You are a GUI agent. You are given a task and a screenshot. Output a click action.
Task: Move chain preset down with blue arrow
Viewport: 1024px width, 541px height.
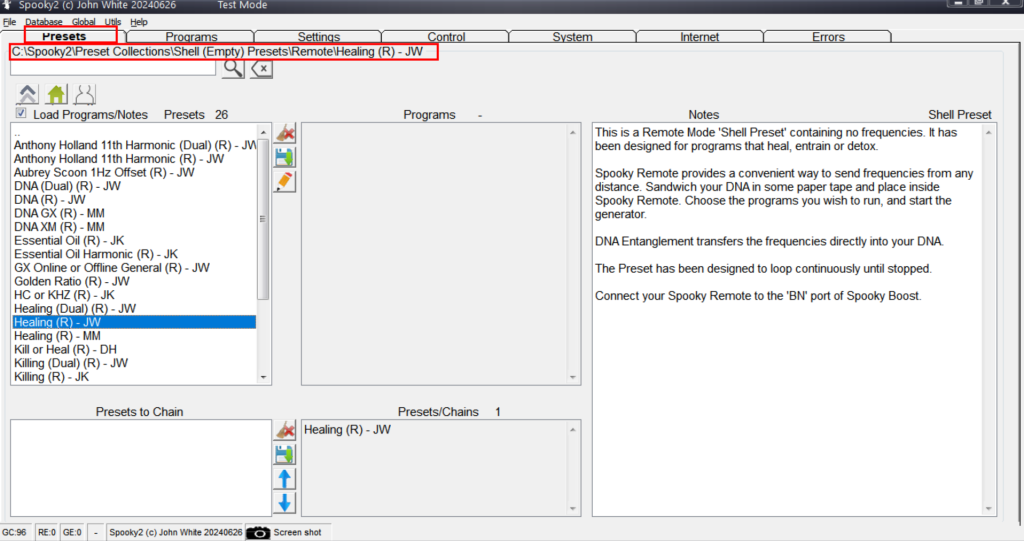pos(285,502)
